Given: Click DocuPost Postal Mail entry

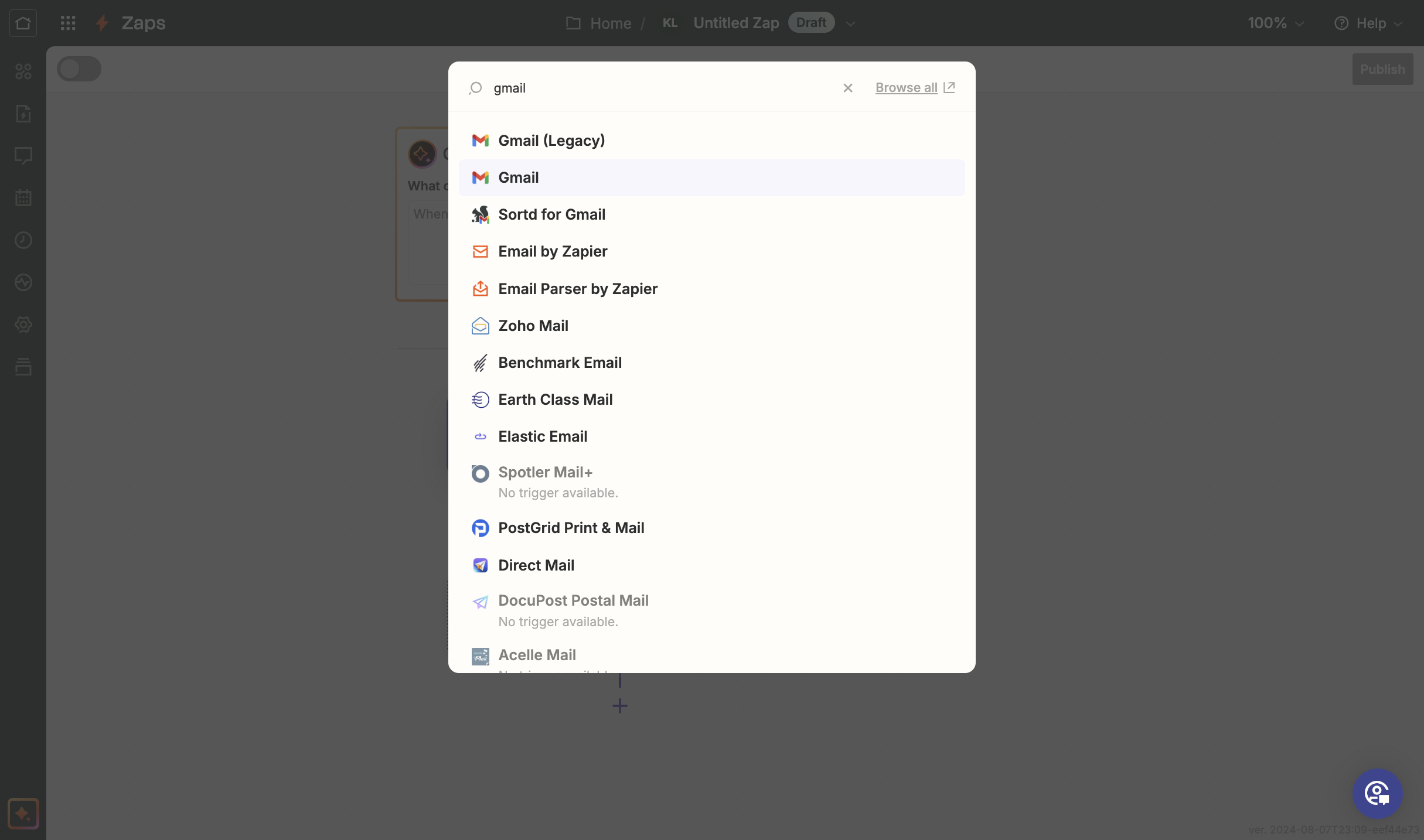Looking at the screenshot, I should [x=711, y=610].
